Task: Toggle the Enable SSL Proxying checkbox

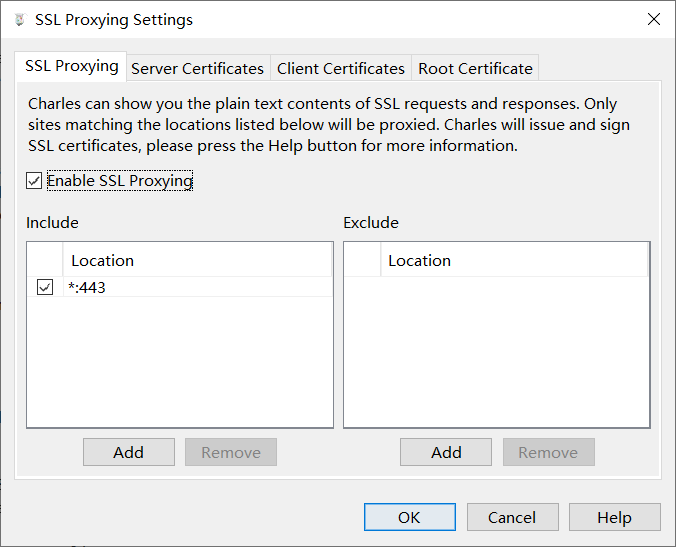Action: click(35, 181)
